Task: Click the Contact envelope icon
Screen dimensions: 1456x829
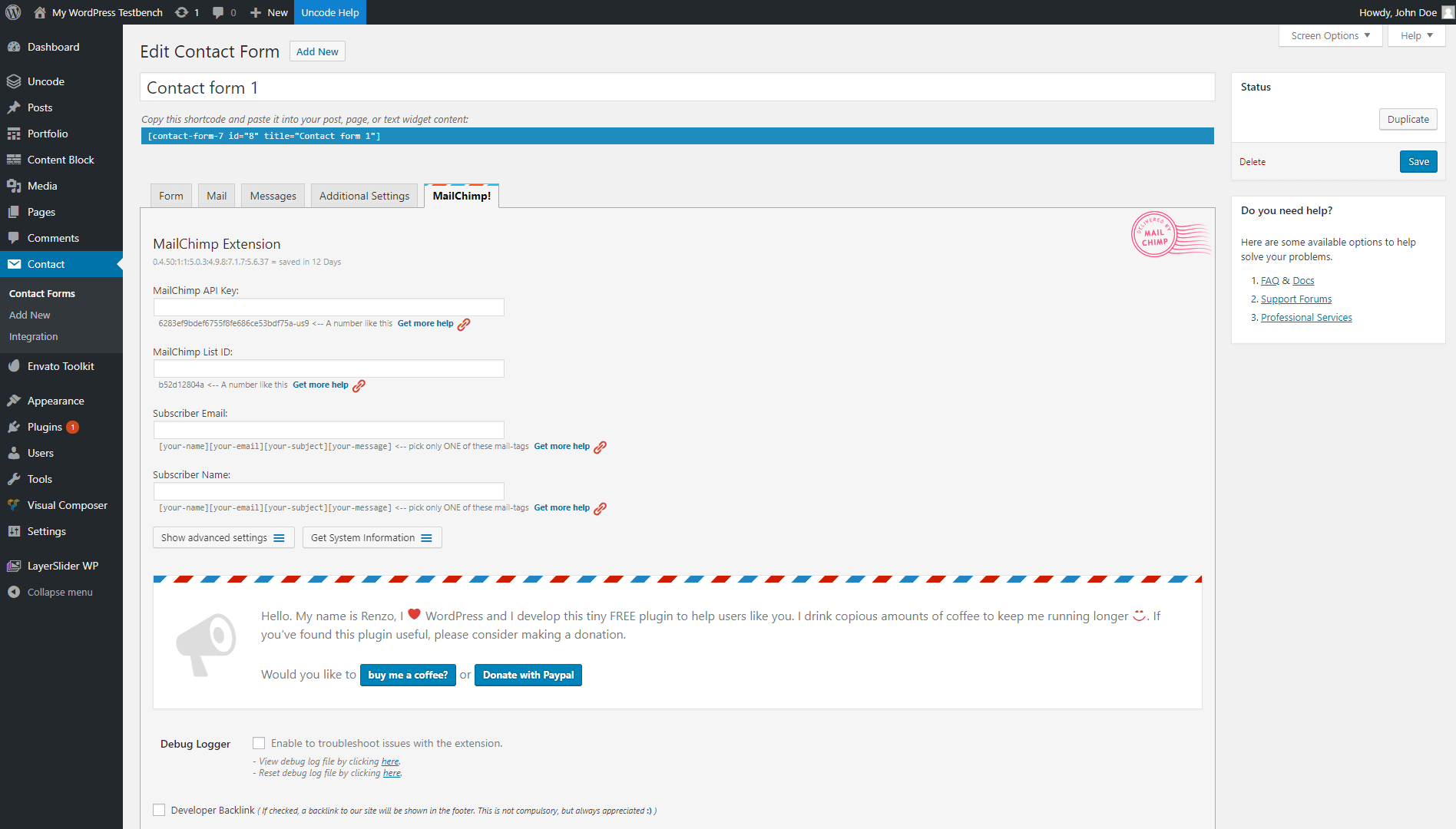Action: click(14, 264)
